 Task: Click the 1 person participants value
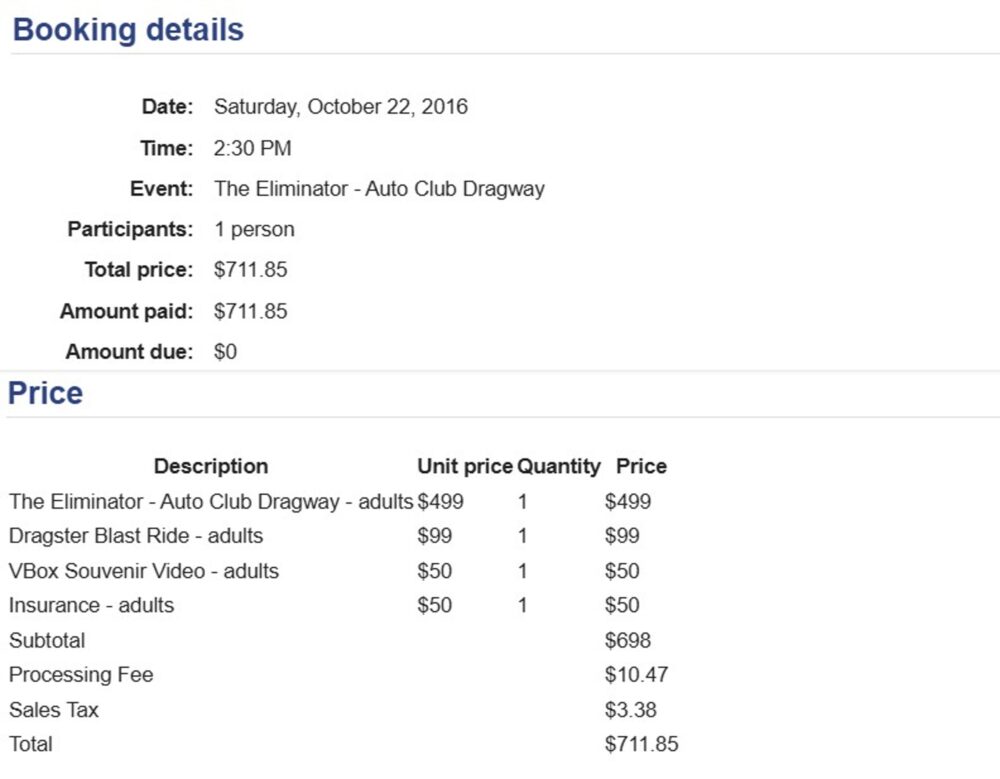point(254,229)
